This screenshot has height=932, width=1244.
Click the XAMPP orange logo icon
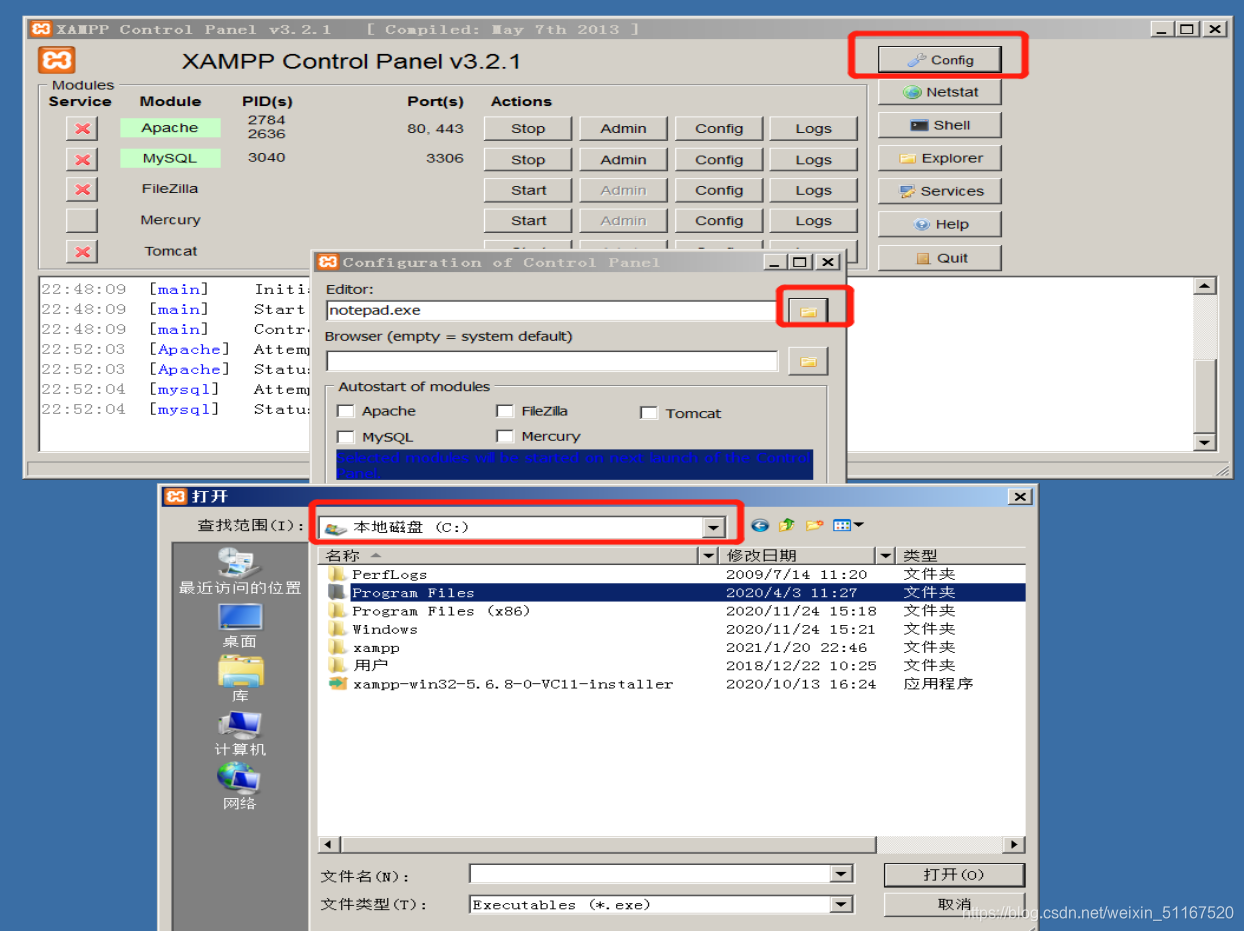coord(57,60)
